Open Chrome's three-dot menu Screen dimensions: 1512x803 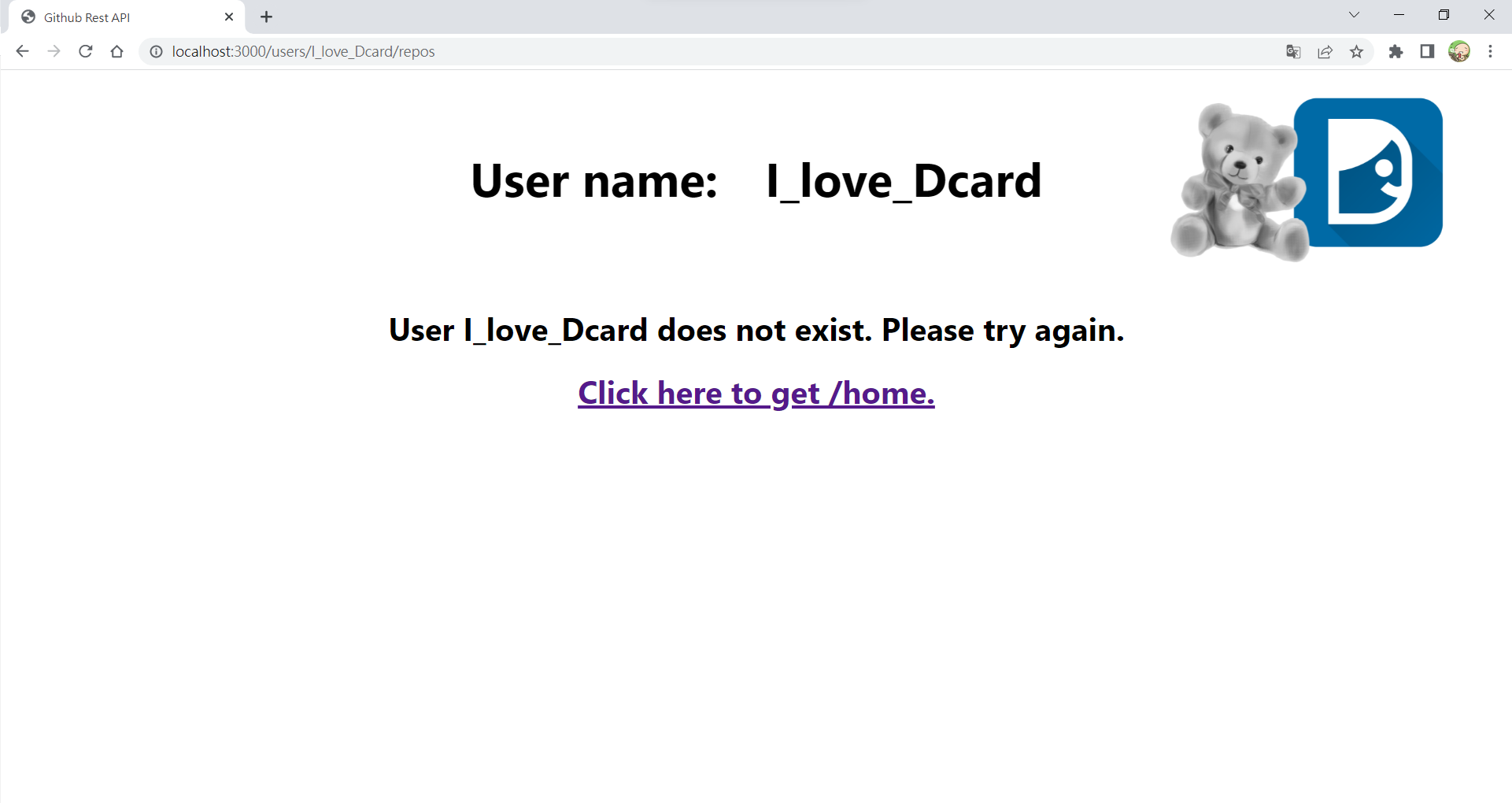coord(1490,51)
